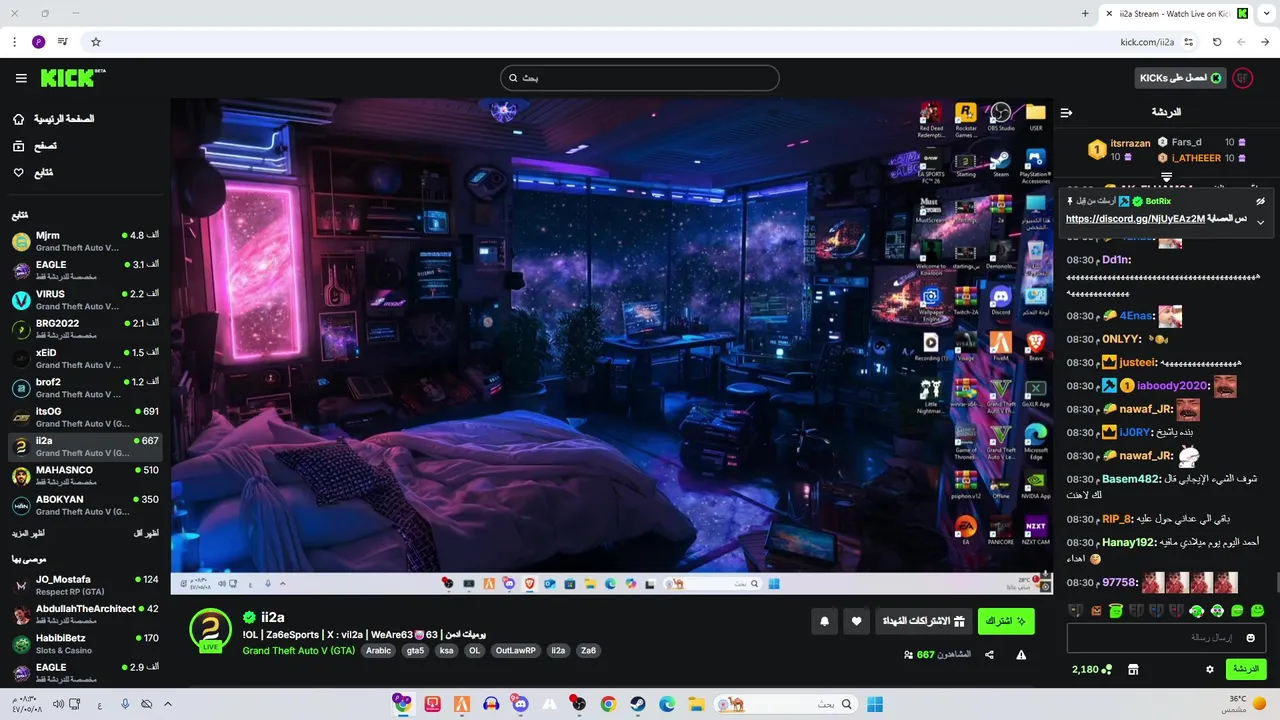
Task: Open xEID channel in the sidebar
Action: pyautogui.click(x=85, y=359)
